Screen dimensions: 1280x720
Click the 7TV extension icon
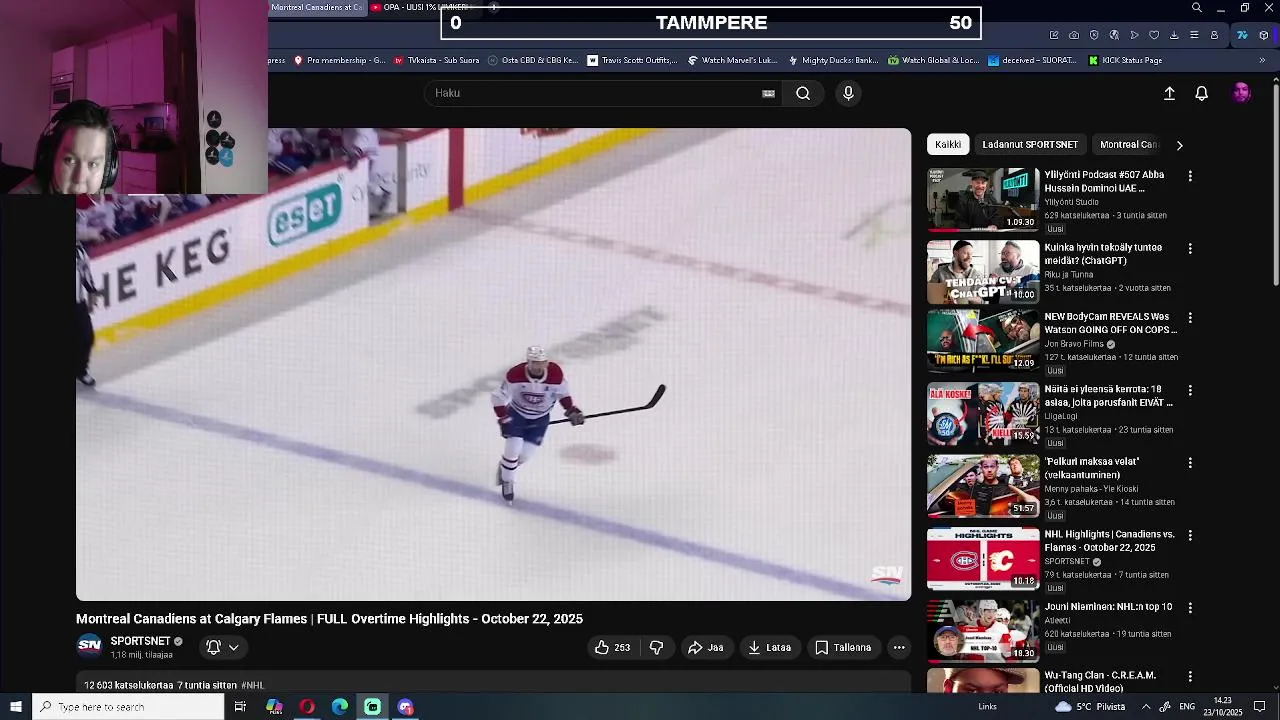(1242, 35)
